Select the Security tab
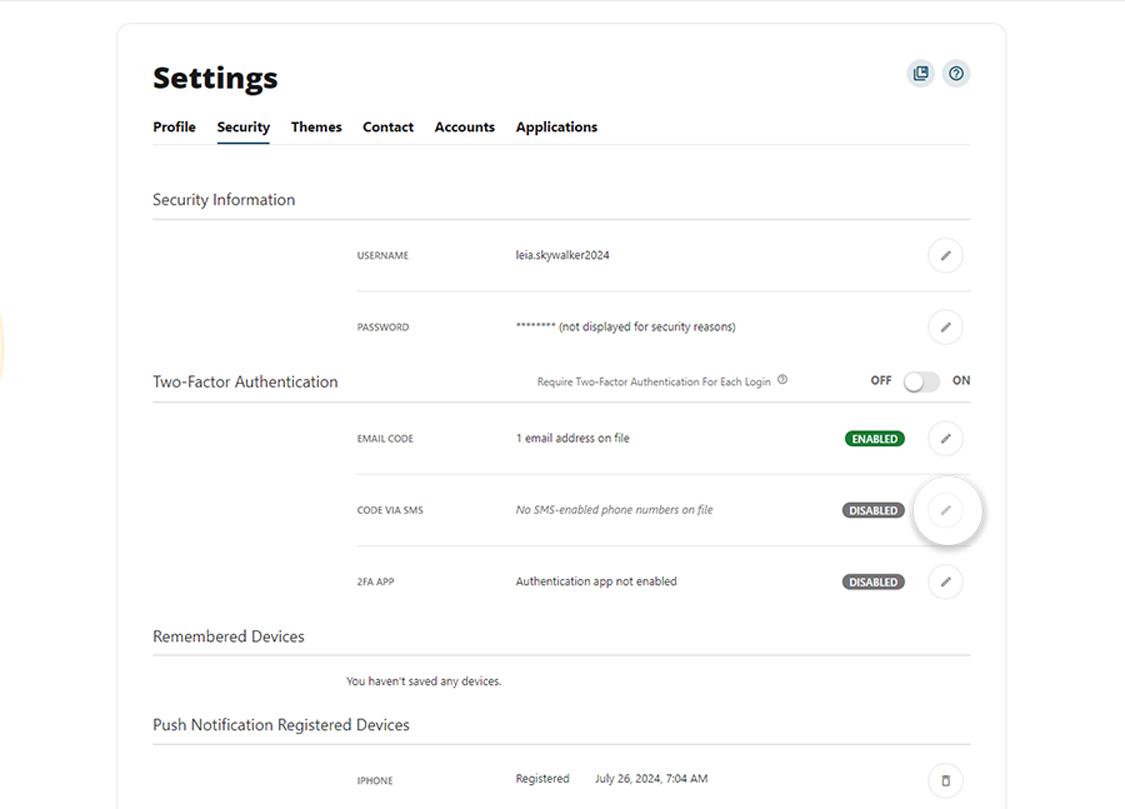 pos(243,127)
